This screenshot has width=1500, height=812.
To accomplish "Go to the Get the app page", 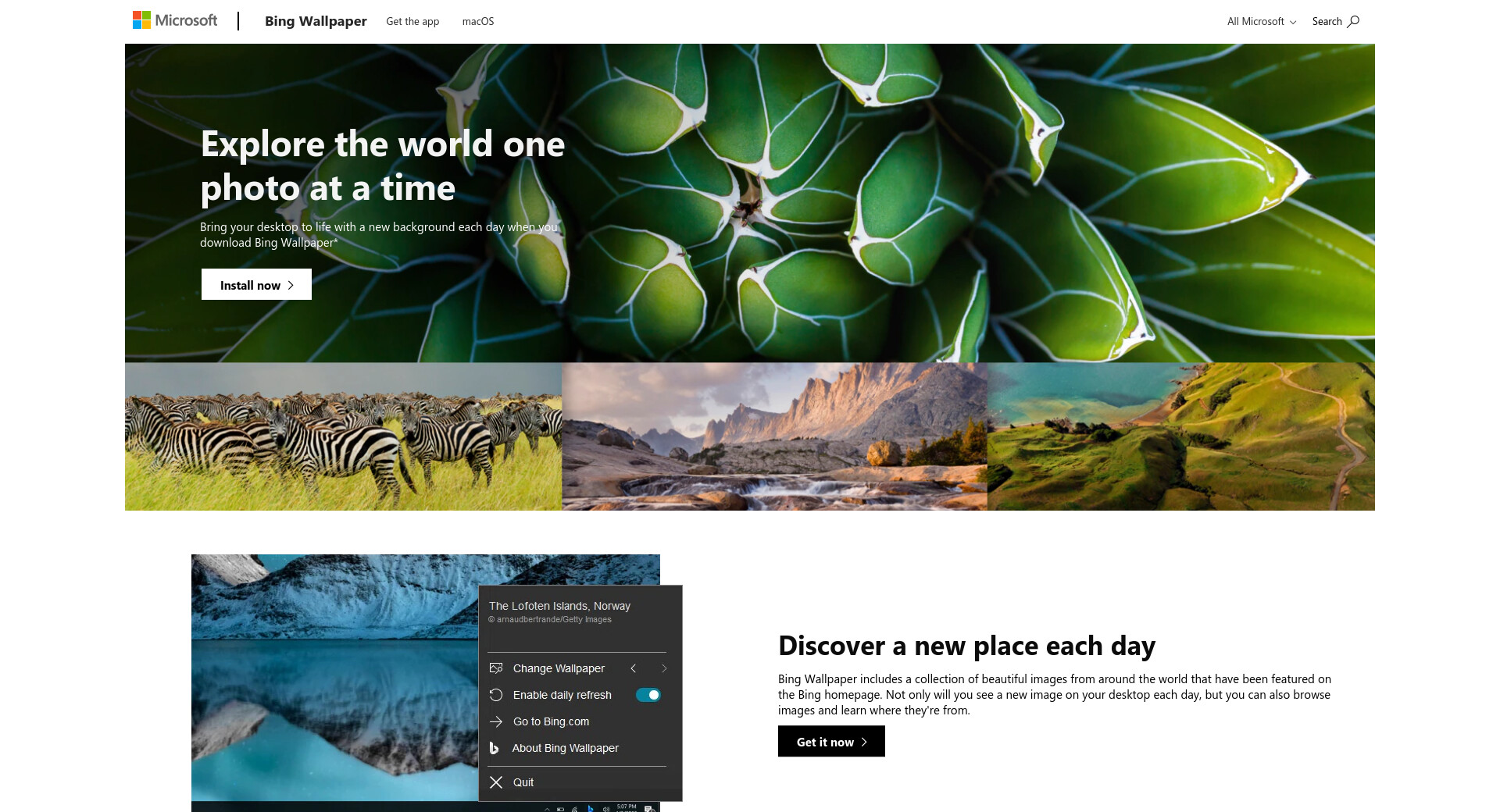I will [x=412, y=21].
